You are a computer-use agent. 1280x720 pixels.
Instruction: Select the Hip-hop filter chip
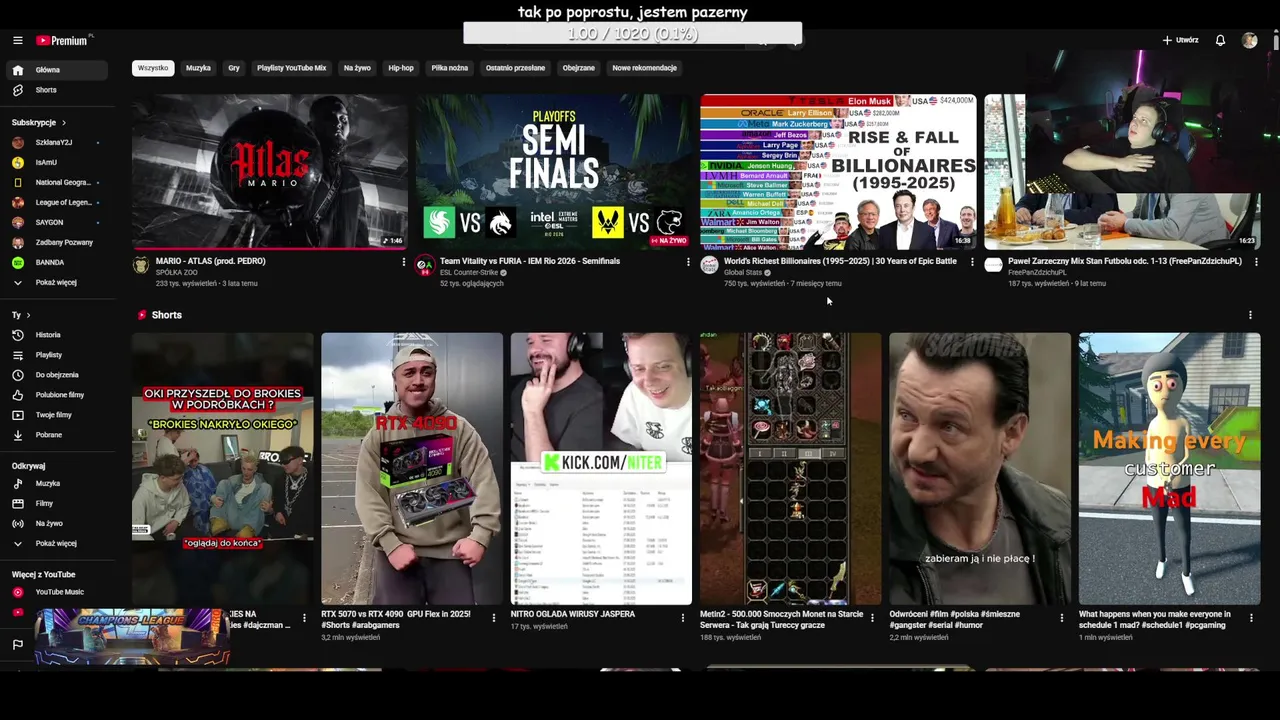coord(401,68)
